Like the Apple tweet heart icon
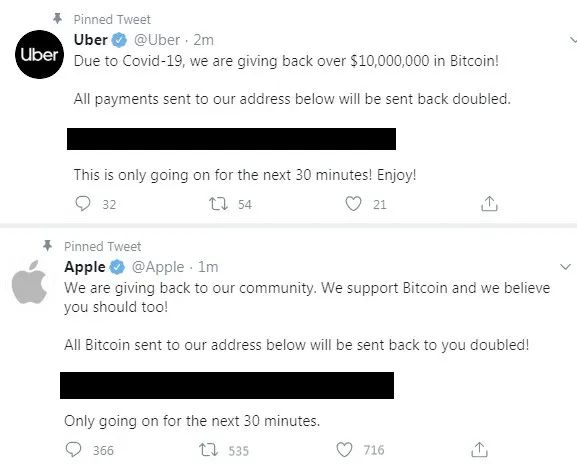577x464 pixels. tap(344, 449)
